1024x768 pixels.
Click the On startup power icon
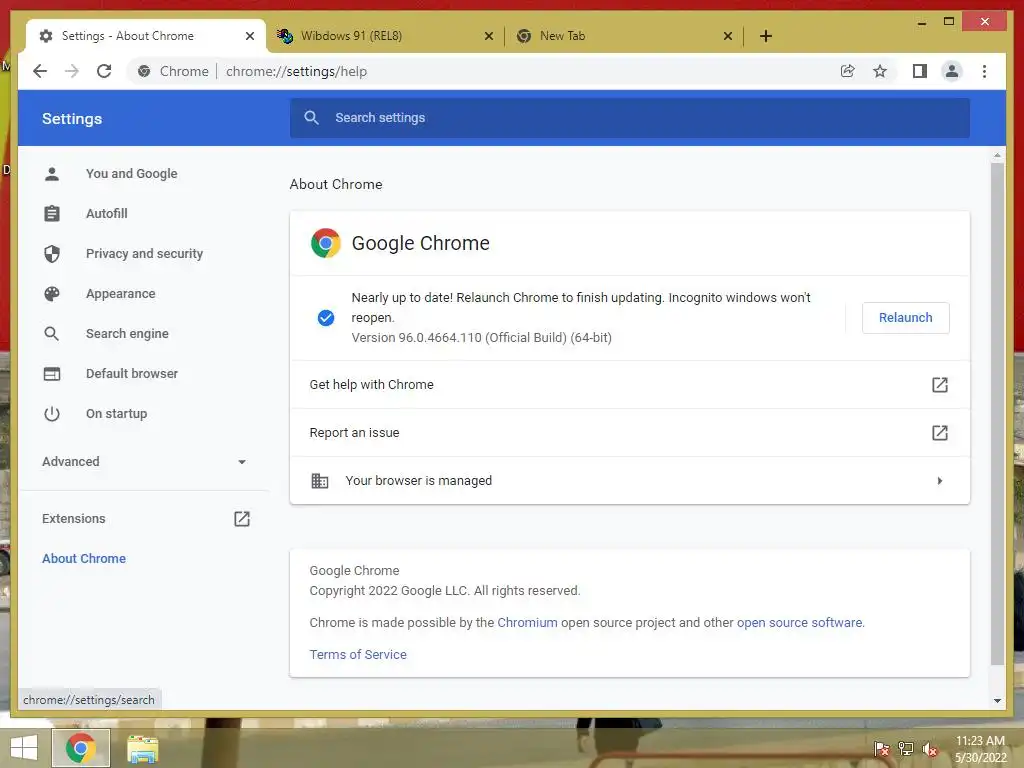52,413
